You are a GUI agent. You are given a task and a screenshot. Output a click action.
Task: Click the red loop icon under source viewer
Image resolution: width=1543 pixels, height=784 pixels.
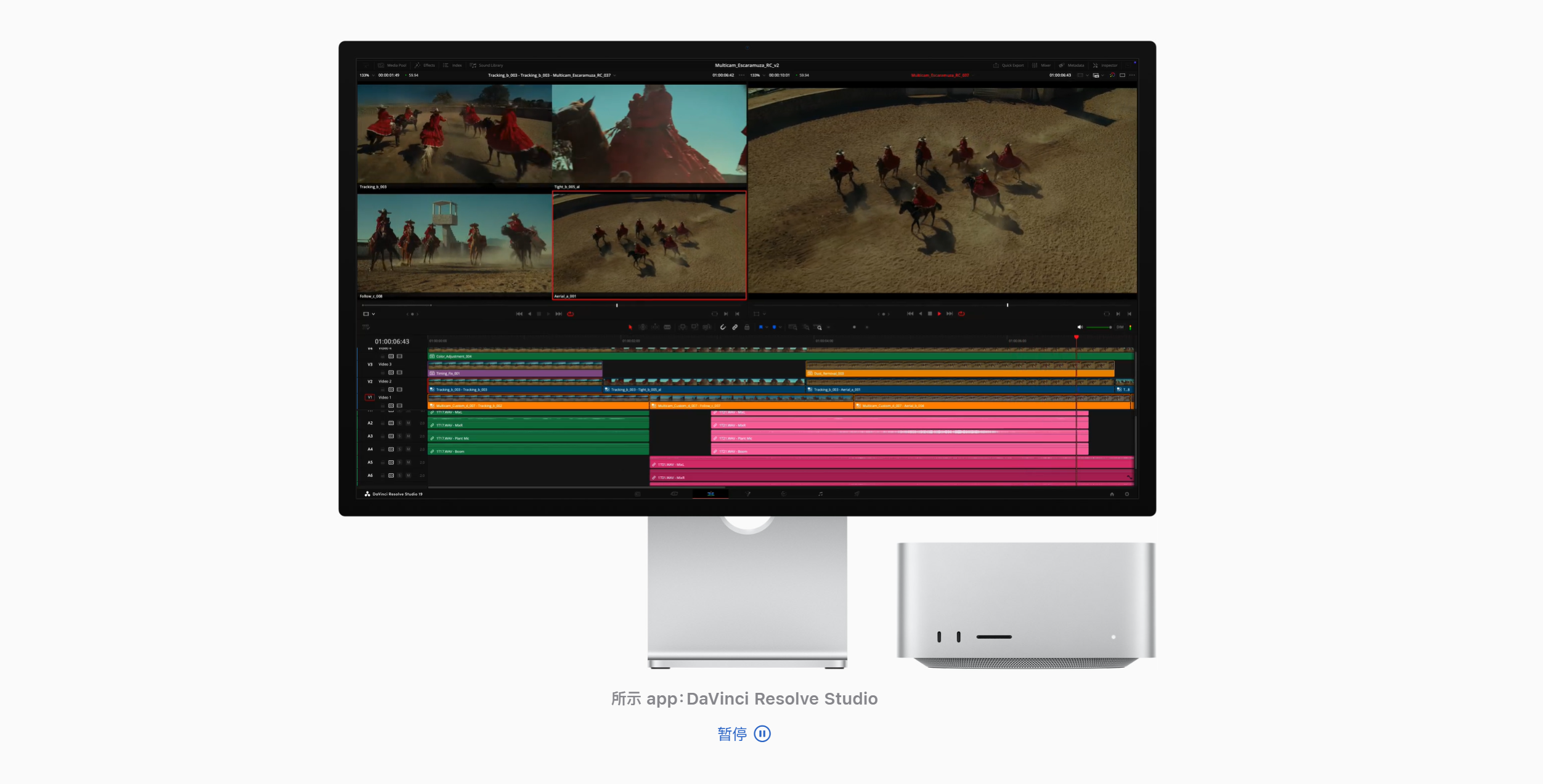click(571, 314)
